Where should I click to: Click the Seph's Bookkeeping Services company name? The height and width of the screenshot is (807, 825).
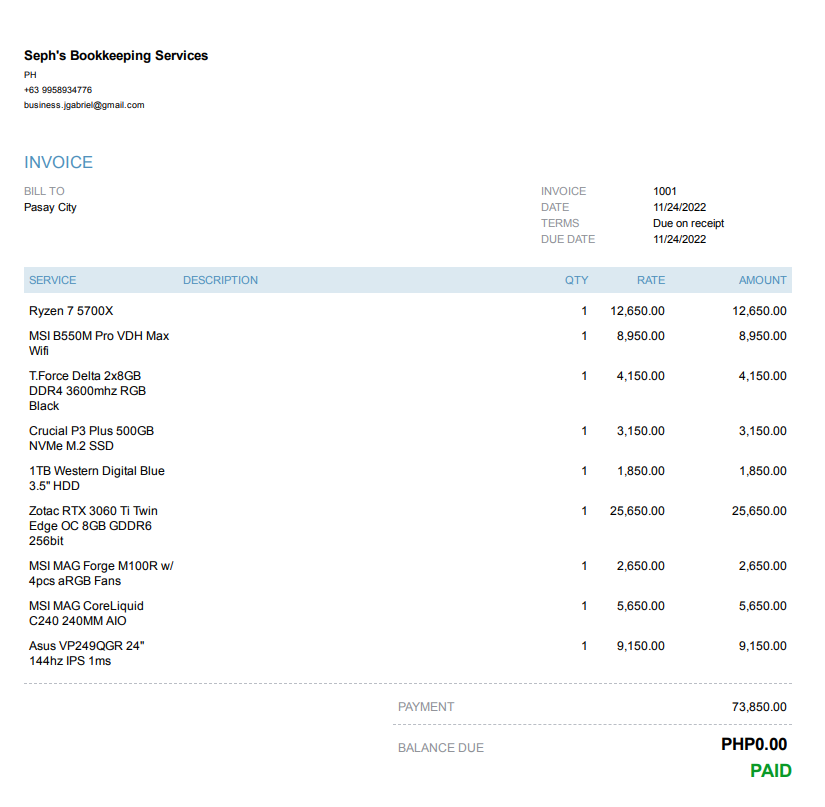(116, 56)
